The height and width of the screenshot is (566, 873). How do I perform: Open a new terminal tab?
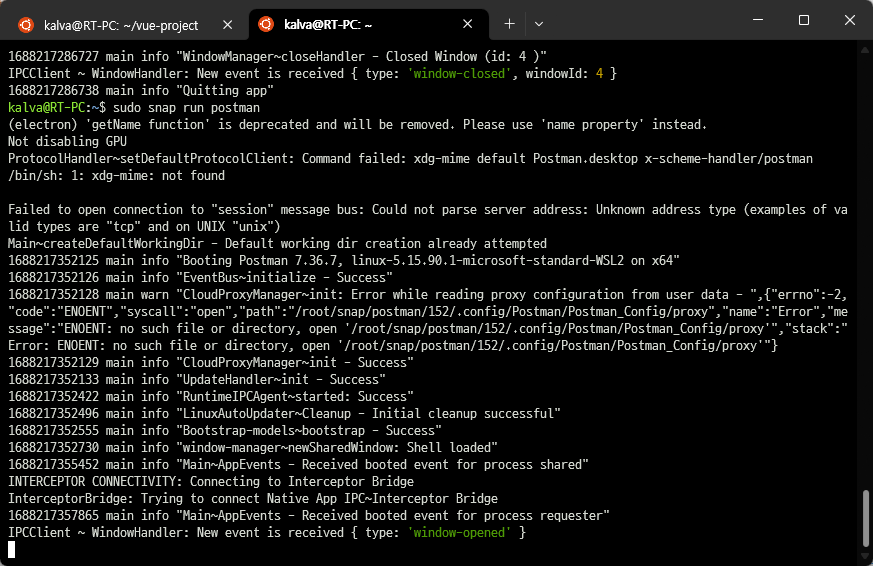coord(509,24)
